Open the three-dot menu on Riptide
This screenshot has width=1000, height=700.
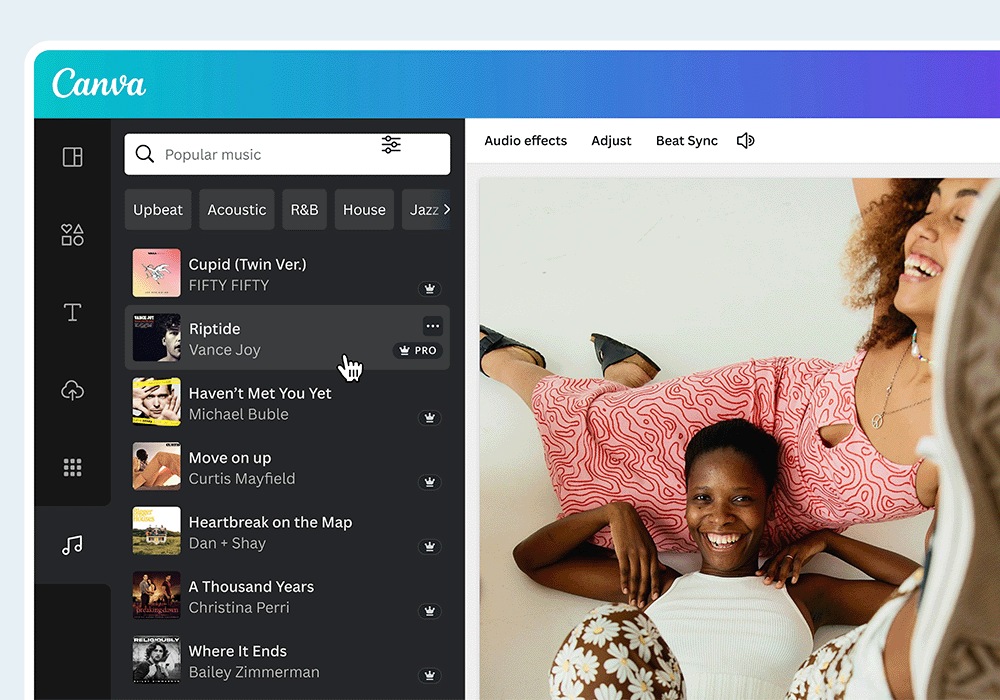pos(432,326)
